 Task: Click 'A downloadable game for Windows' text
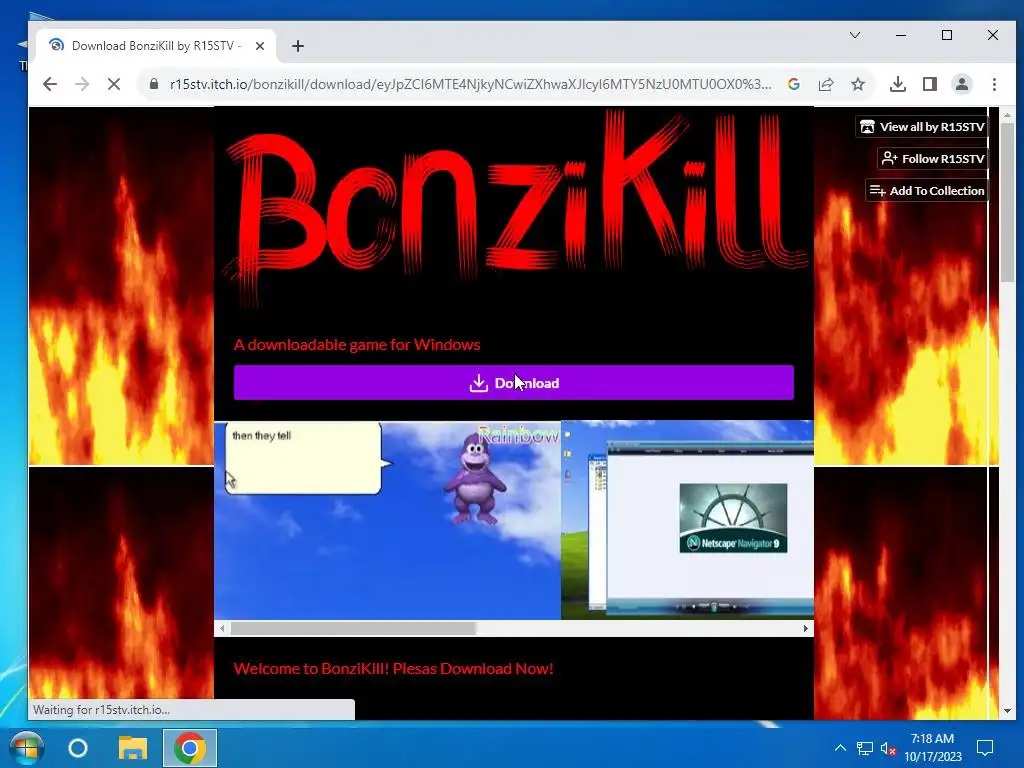(357, 345)
